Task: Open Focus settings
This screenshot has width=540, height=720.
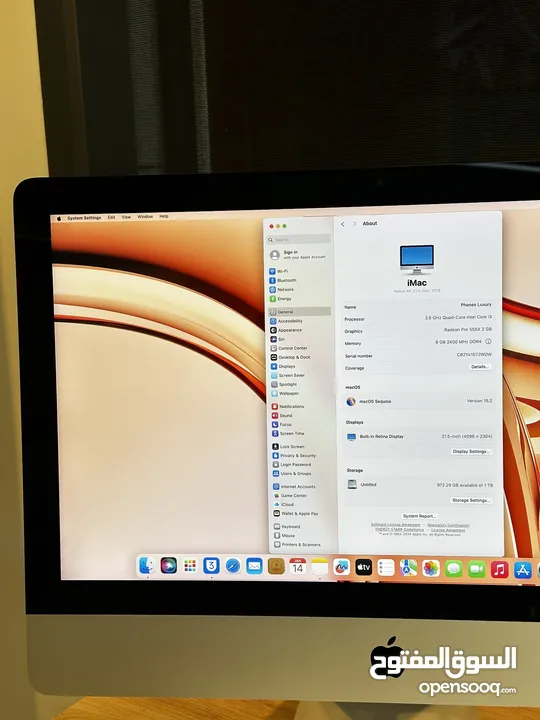Action: point(281,424)
